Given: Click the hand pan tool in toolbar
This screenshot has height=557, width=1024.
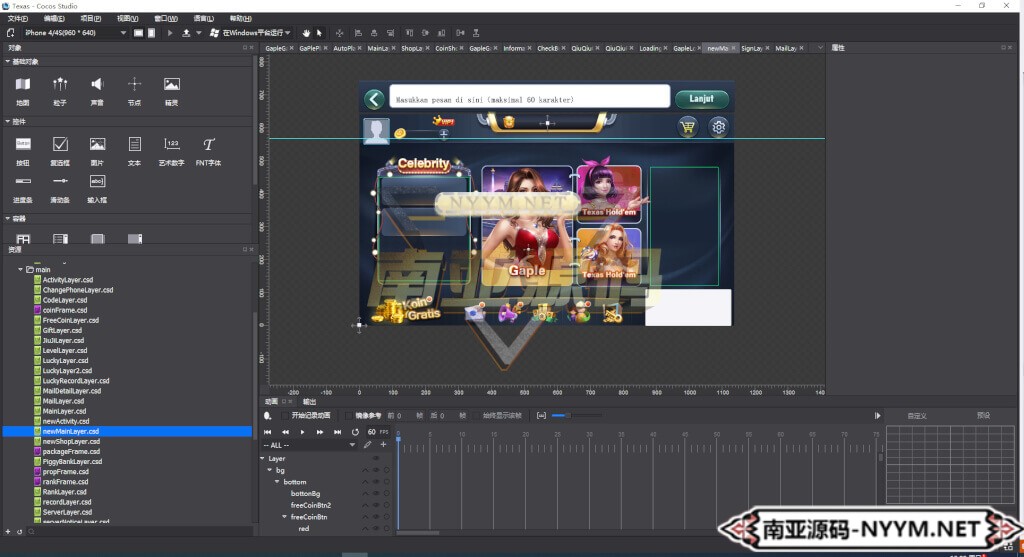Looking at the screenshot, I should [x=307, y=33].
